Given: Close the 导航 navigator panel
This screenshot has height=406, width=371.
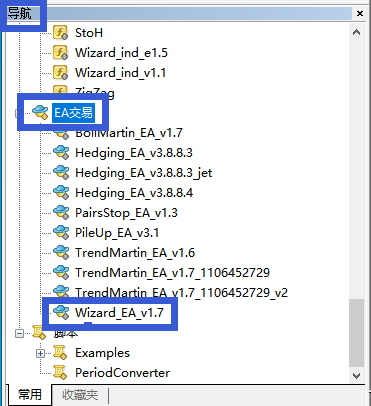Looking at the screenshot, I should (x=360, y=13).
